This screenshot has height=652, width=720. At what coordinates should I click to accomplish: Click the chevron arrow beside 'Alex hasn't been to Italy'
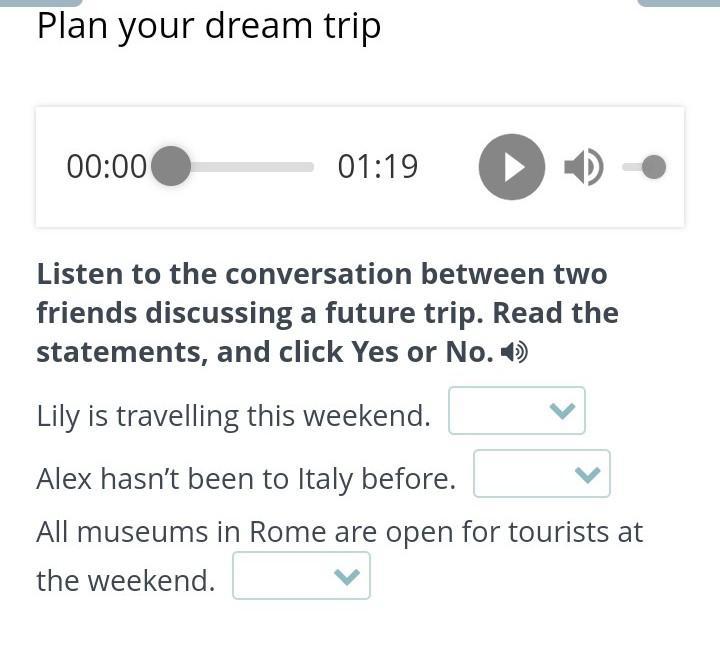click(588, 474)
